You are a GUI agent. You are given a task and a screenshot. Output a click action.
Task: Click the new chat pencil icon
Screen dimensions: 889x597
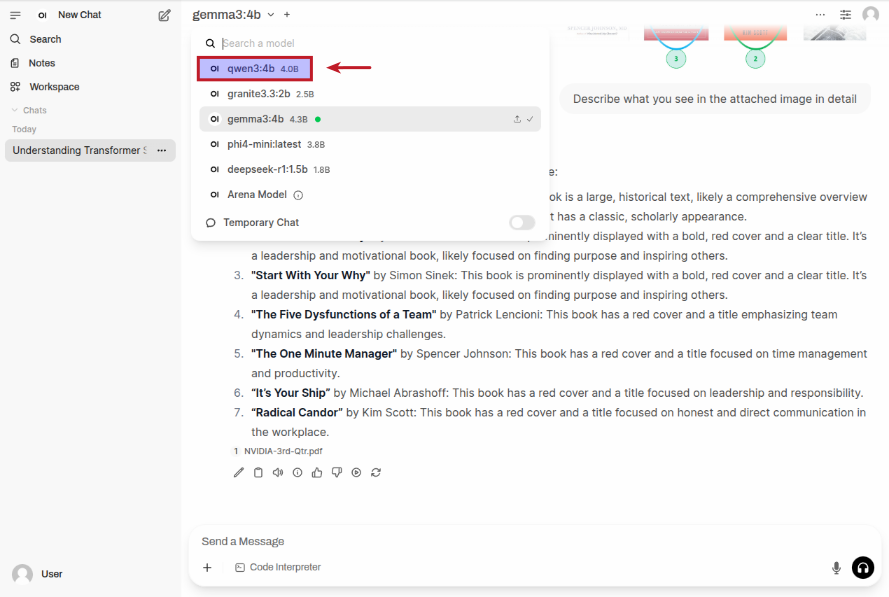pyautogui.click(x=164, y=15)
